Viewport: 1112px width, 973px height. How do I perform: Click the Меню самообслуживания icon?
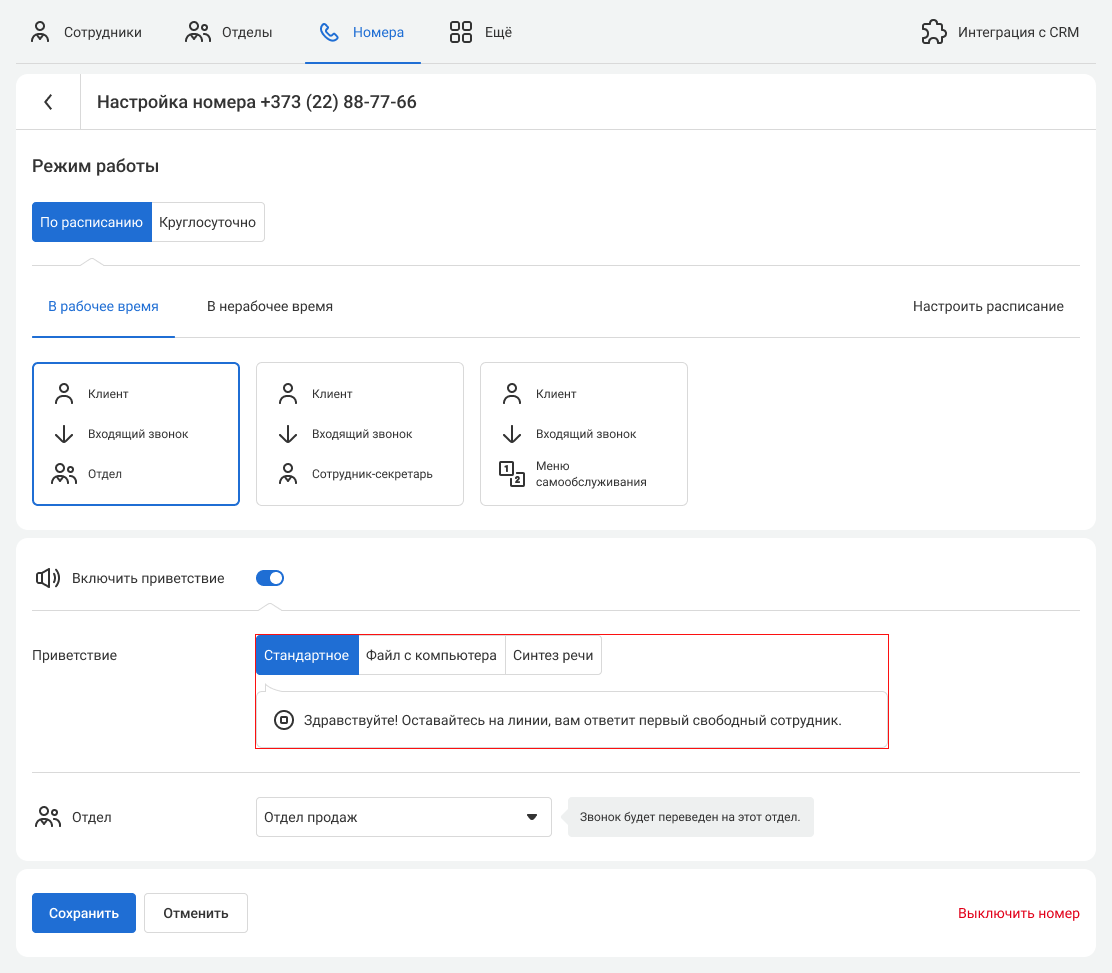[x=512, y=474]
